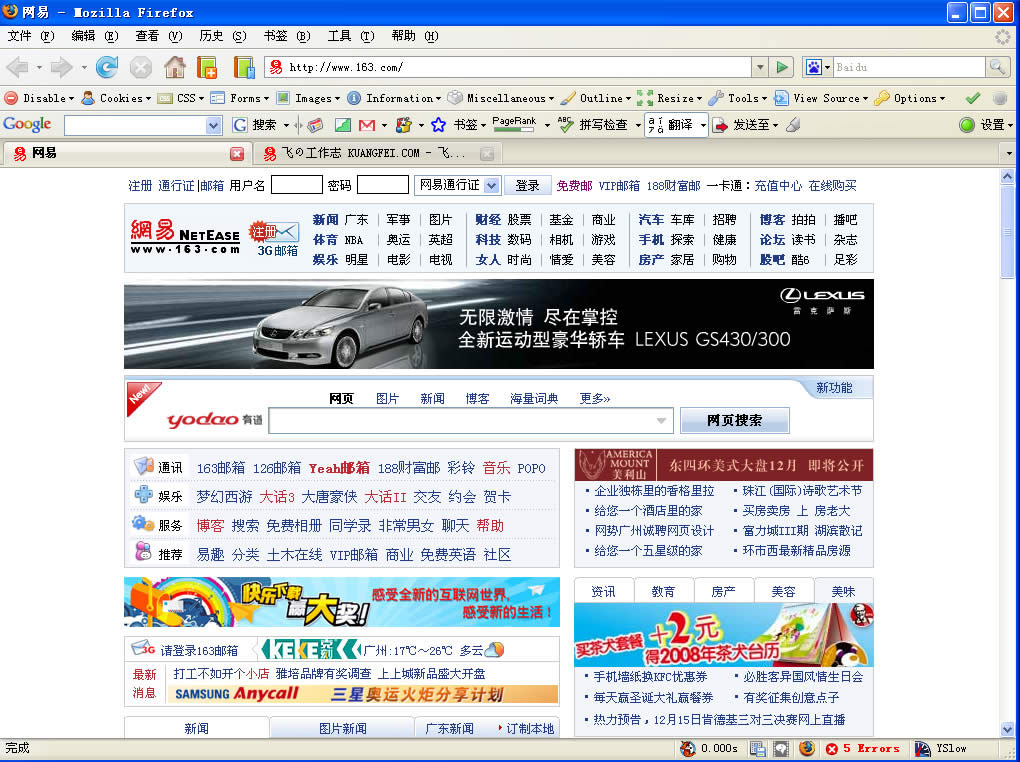Open the 书签 menu

click(x=287, y=36)
